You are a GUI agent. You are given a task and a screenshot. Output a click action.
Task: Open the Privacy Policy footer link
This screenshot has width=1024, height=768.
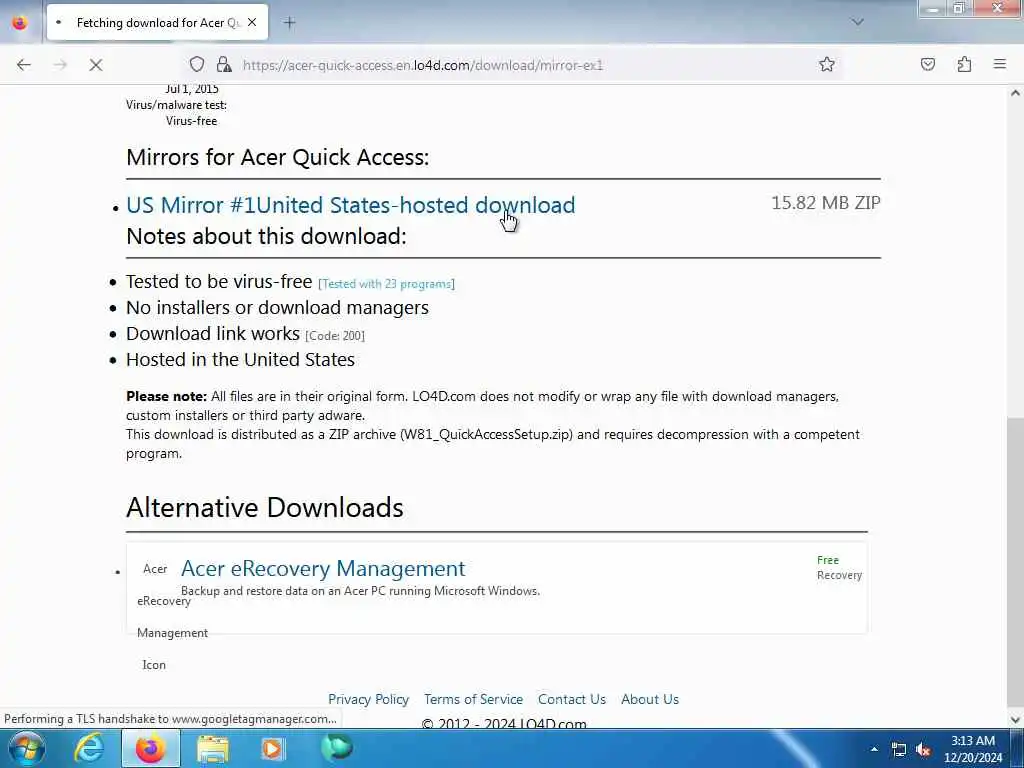point(368,699)
